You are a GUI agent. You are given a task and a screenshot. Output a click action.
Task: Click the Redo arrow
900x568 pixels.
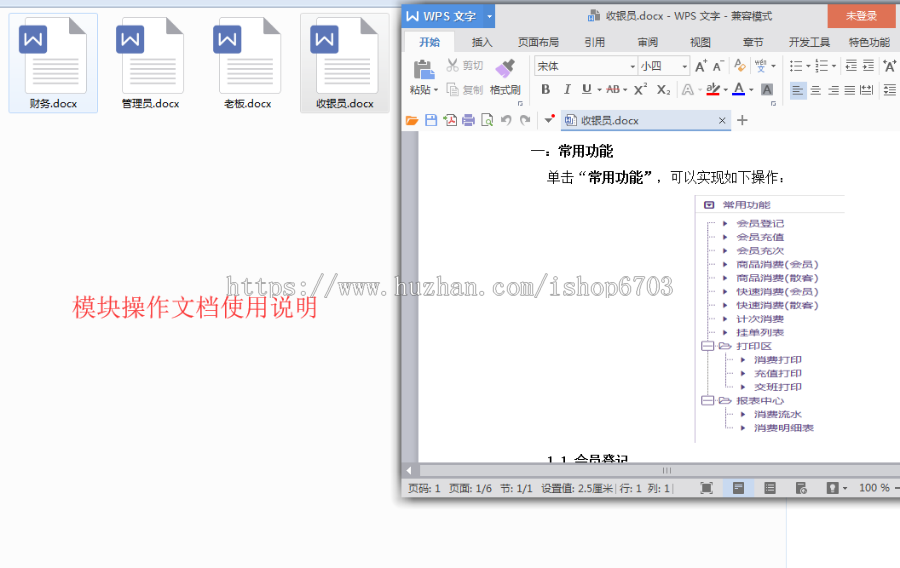(x=525, y=120)
